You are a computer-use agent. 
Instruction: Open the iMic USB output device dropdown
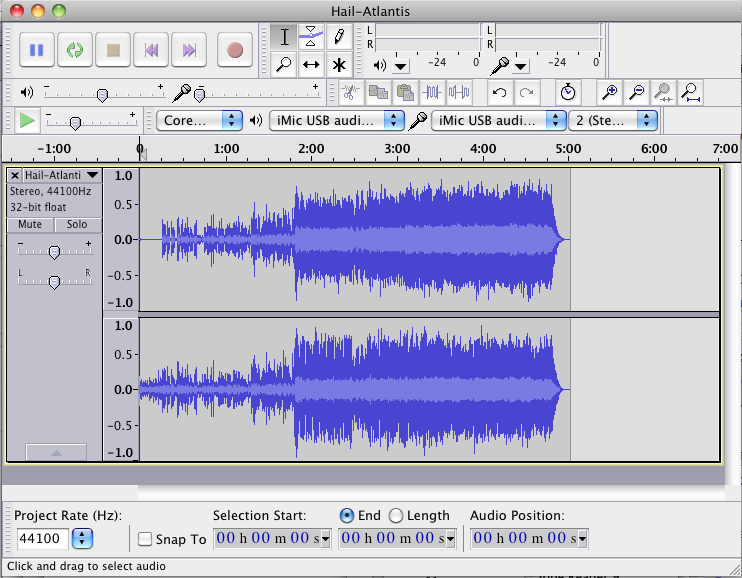click(x=336, y=120)
